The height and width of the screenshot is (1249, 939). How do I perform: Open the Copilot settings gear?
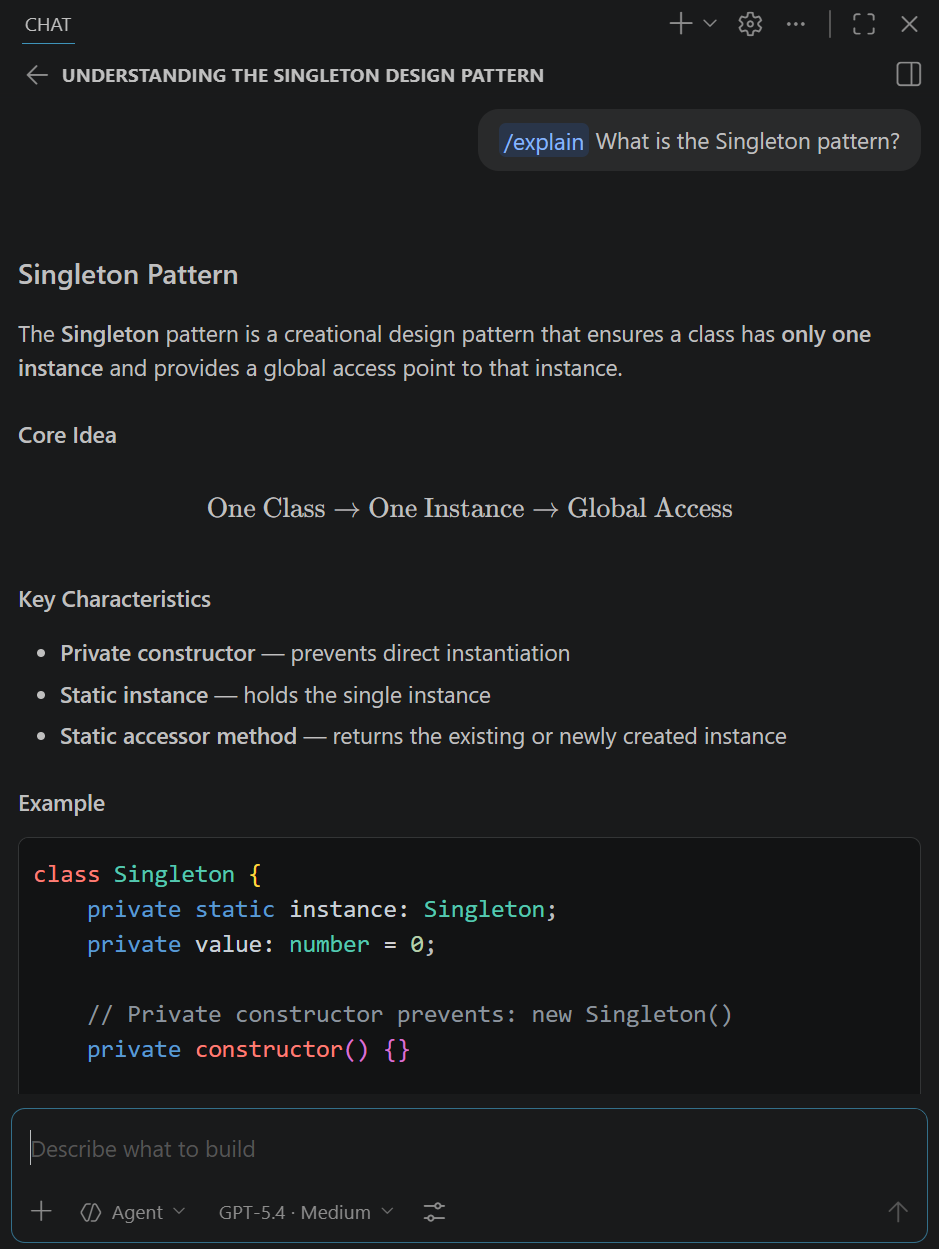click(749, 23)
